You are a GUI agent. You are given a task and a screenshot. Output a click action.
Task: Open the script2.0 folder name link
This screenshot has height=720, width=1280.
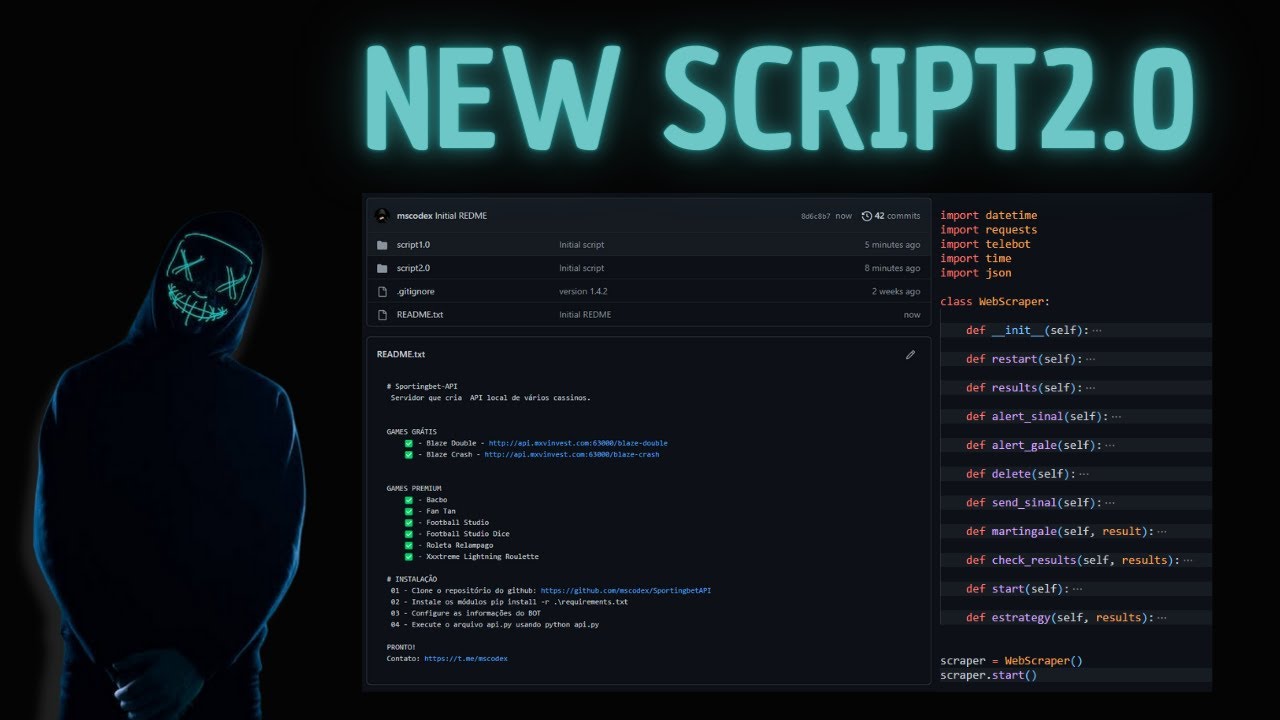[x=413, y=268]
